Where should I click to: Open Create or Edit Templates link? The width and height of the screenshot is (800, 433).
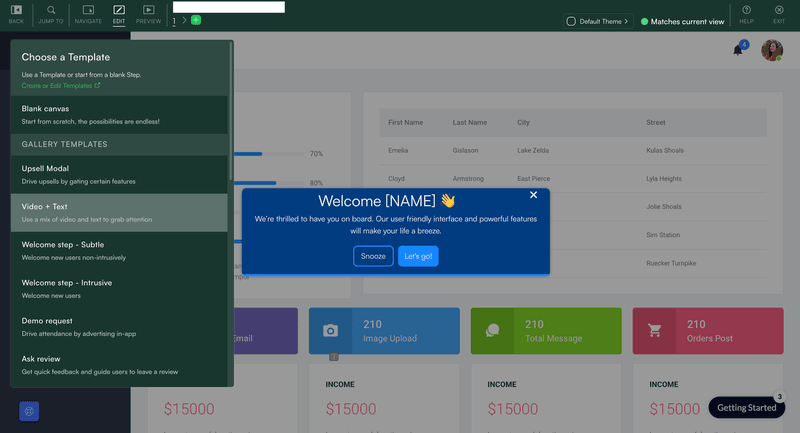(x=60, y=86)
